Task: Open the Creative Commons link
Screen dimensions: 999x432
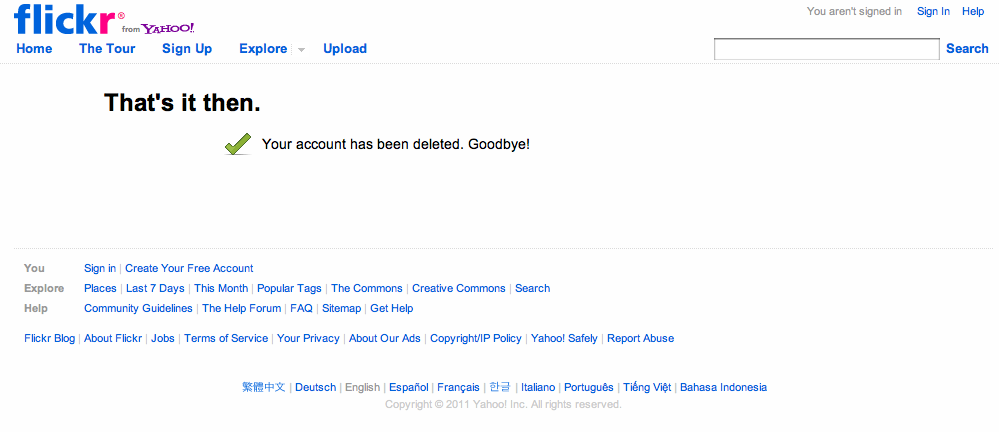Action: pos(459,288)
